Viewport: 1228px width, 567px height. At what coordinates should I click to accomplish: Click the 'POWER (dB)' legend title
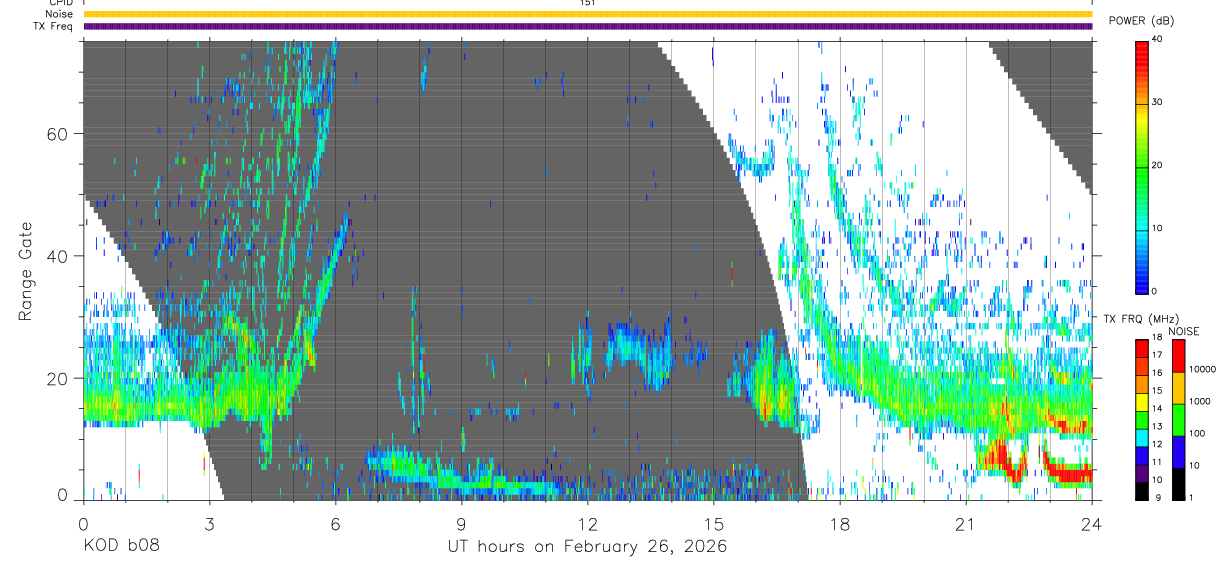[x=1141, y=21]
